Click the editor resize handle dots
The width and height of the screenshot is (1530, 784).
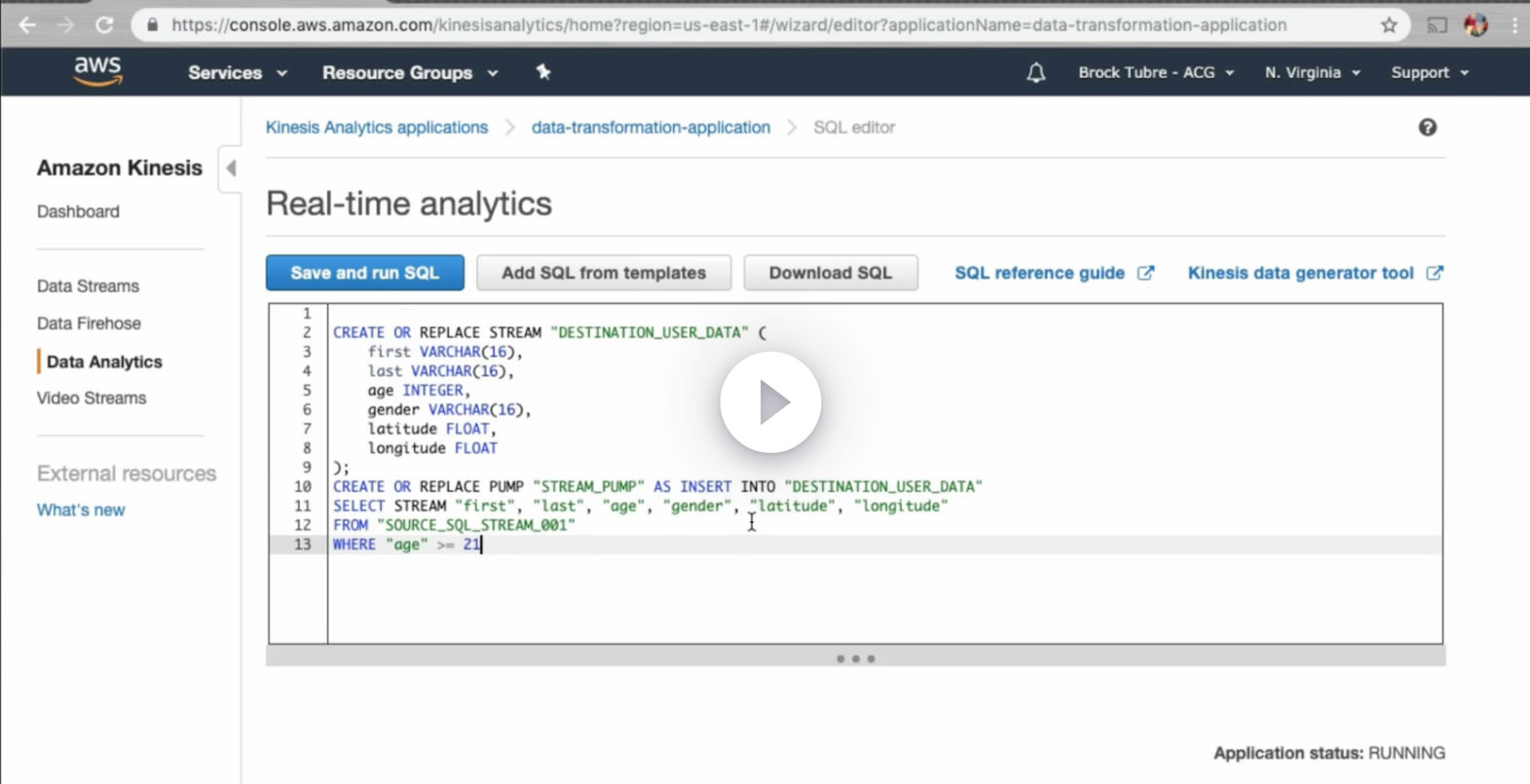coord(855,659)
